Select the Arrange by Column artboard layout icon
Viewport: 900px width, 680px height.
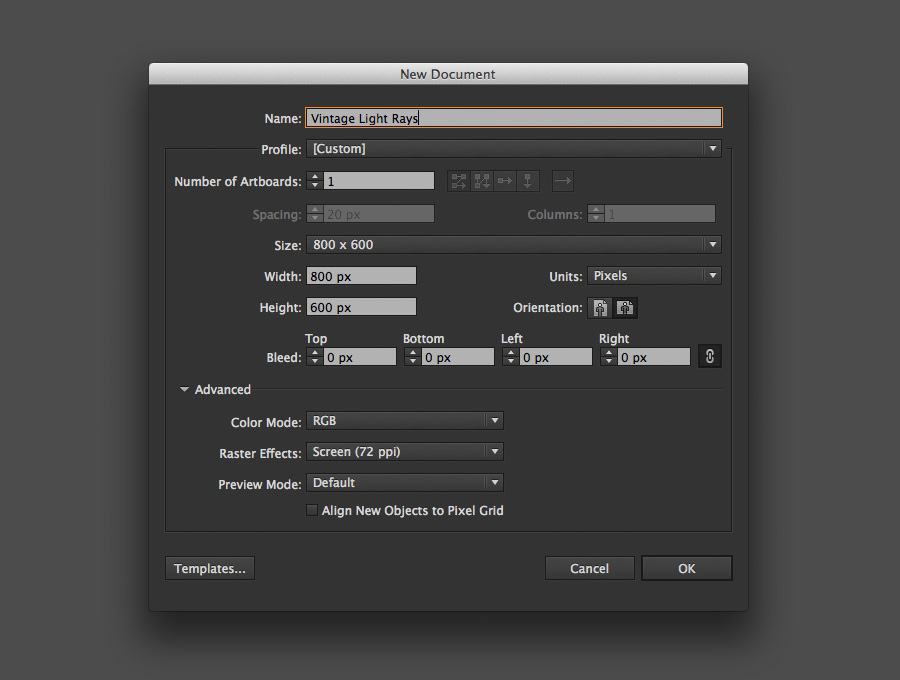point(527,181)
